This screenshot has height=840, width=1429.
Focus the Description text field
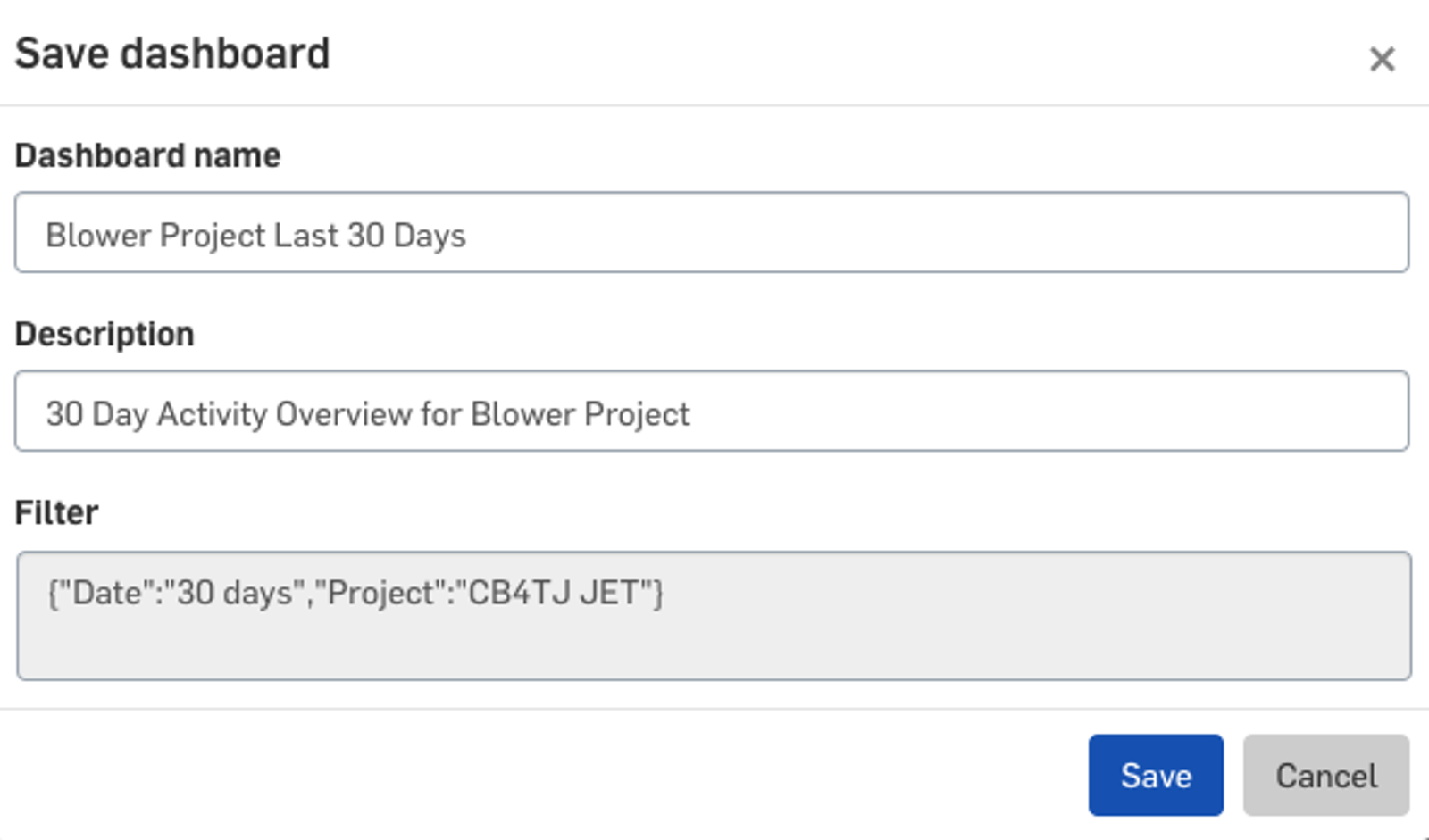(x=711, y=412)
